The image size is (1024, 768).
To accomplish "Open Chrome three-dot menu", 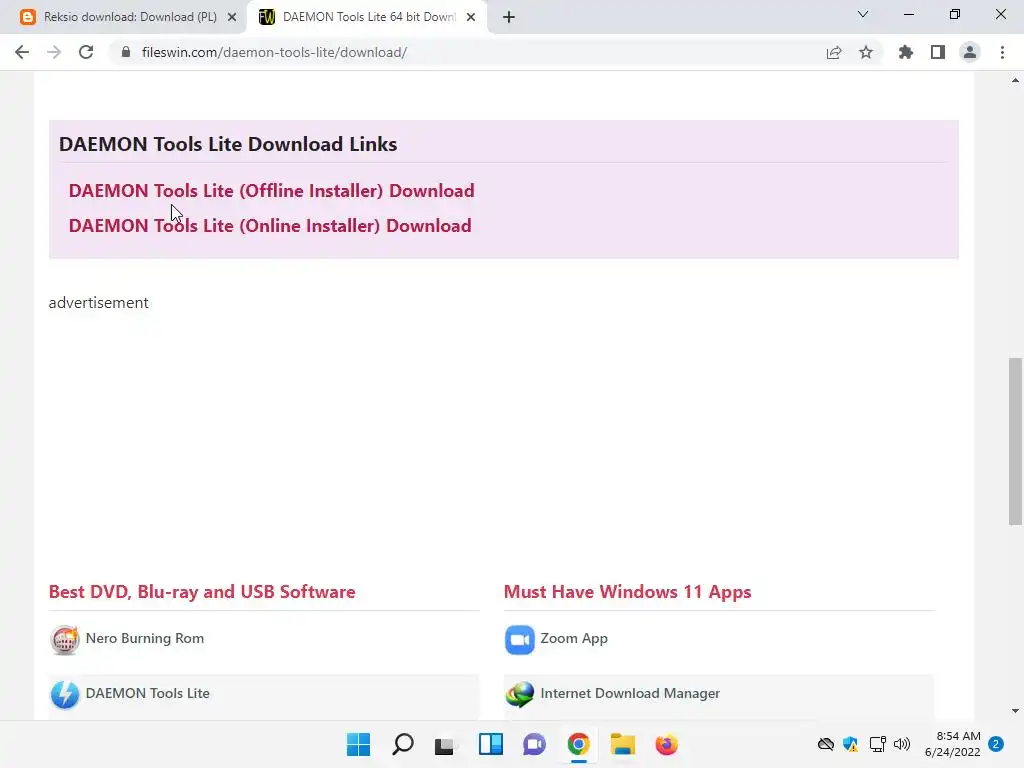I will [x=1002, y=52].
